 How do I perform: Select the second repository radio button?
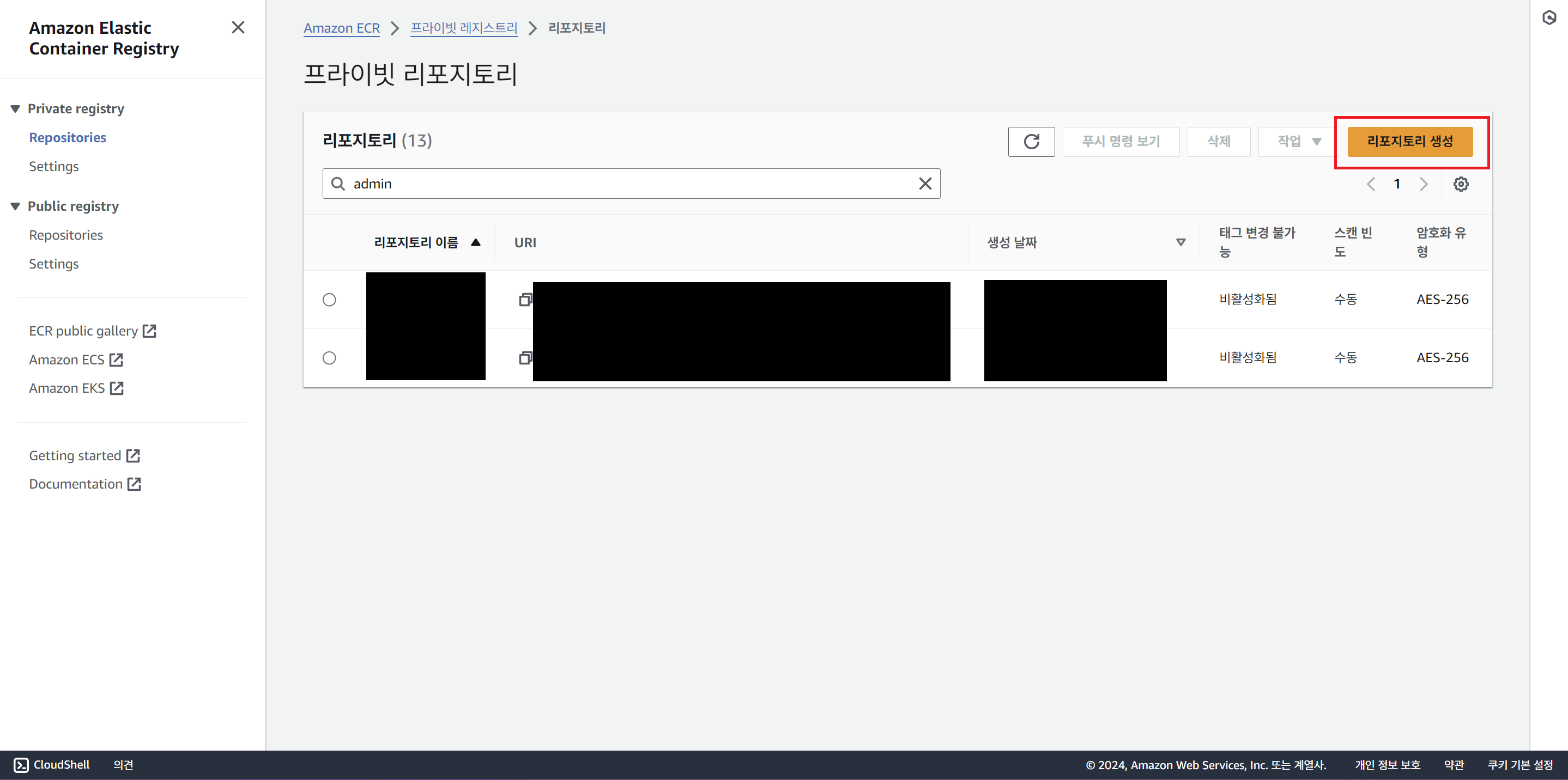pyautogui.click(x=329, y=358)
